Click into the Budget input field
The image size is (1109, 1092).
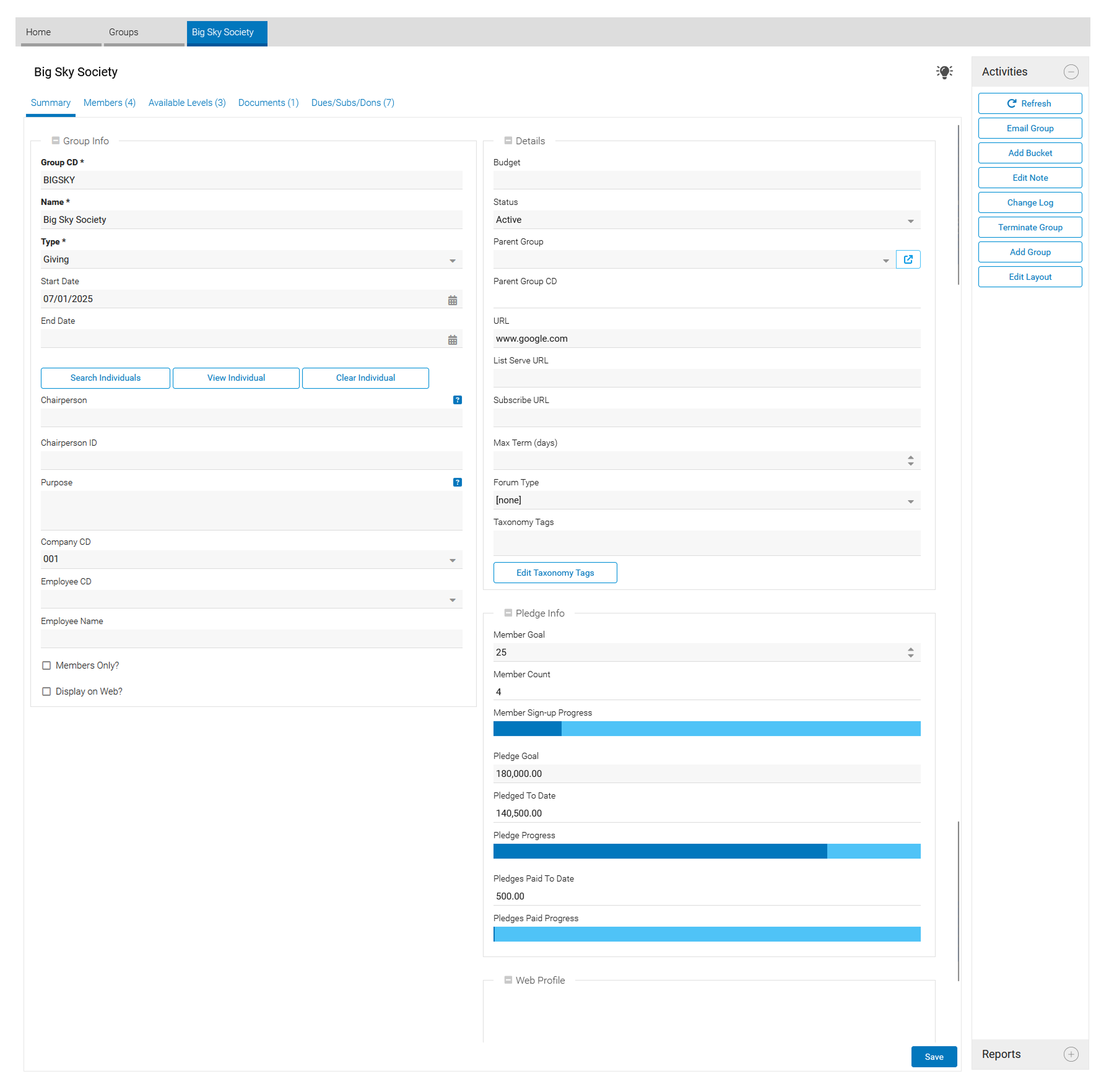point(707,180)
